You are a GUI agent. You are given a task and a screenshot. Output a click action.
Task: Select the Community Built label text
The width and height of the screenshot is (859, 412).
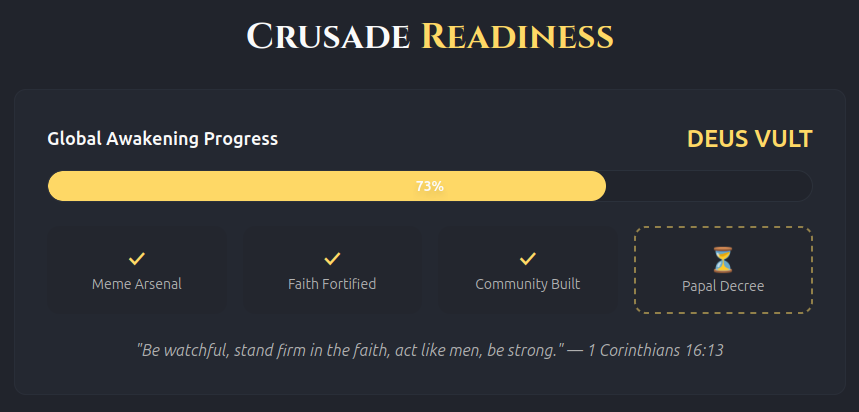click(x=527, y=284)
